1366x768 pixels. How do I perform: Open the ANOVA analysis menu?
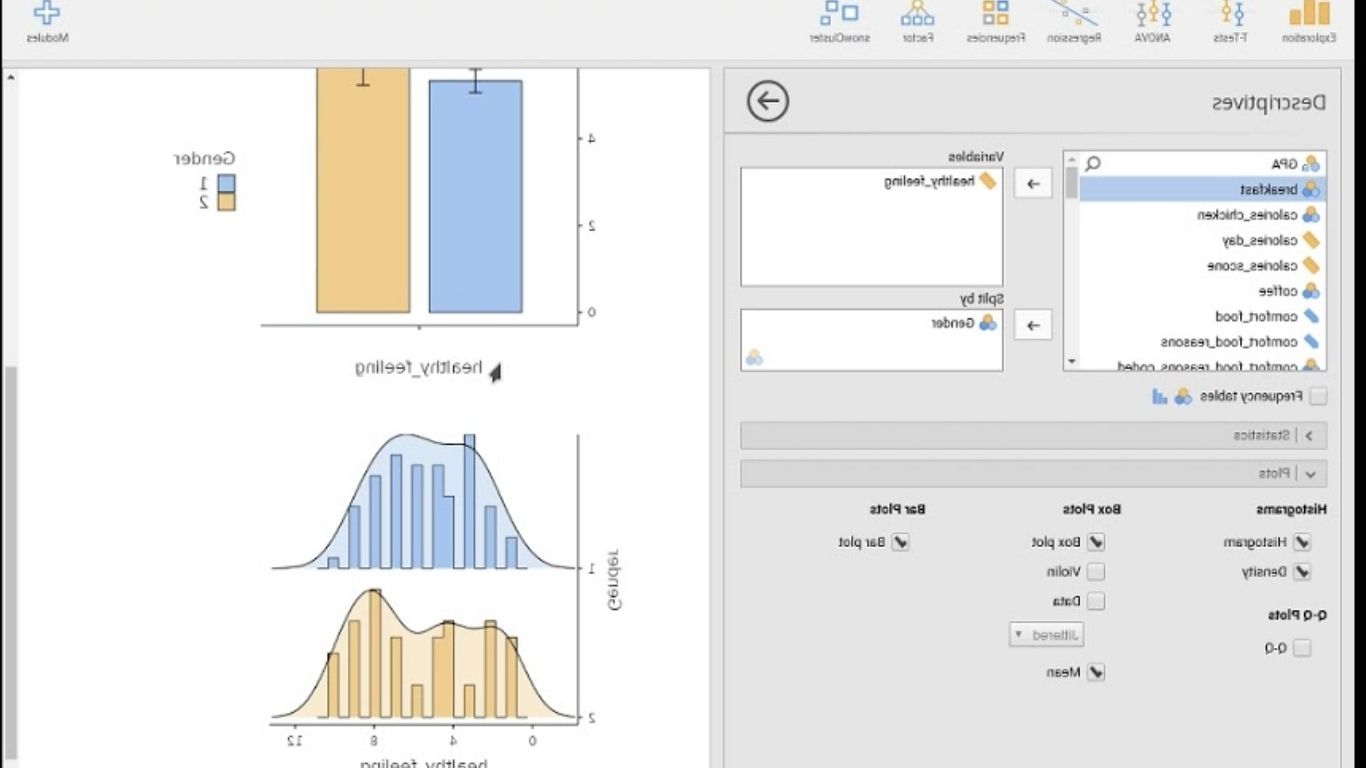1153,22
